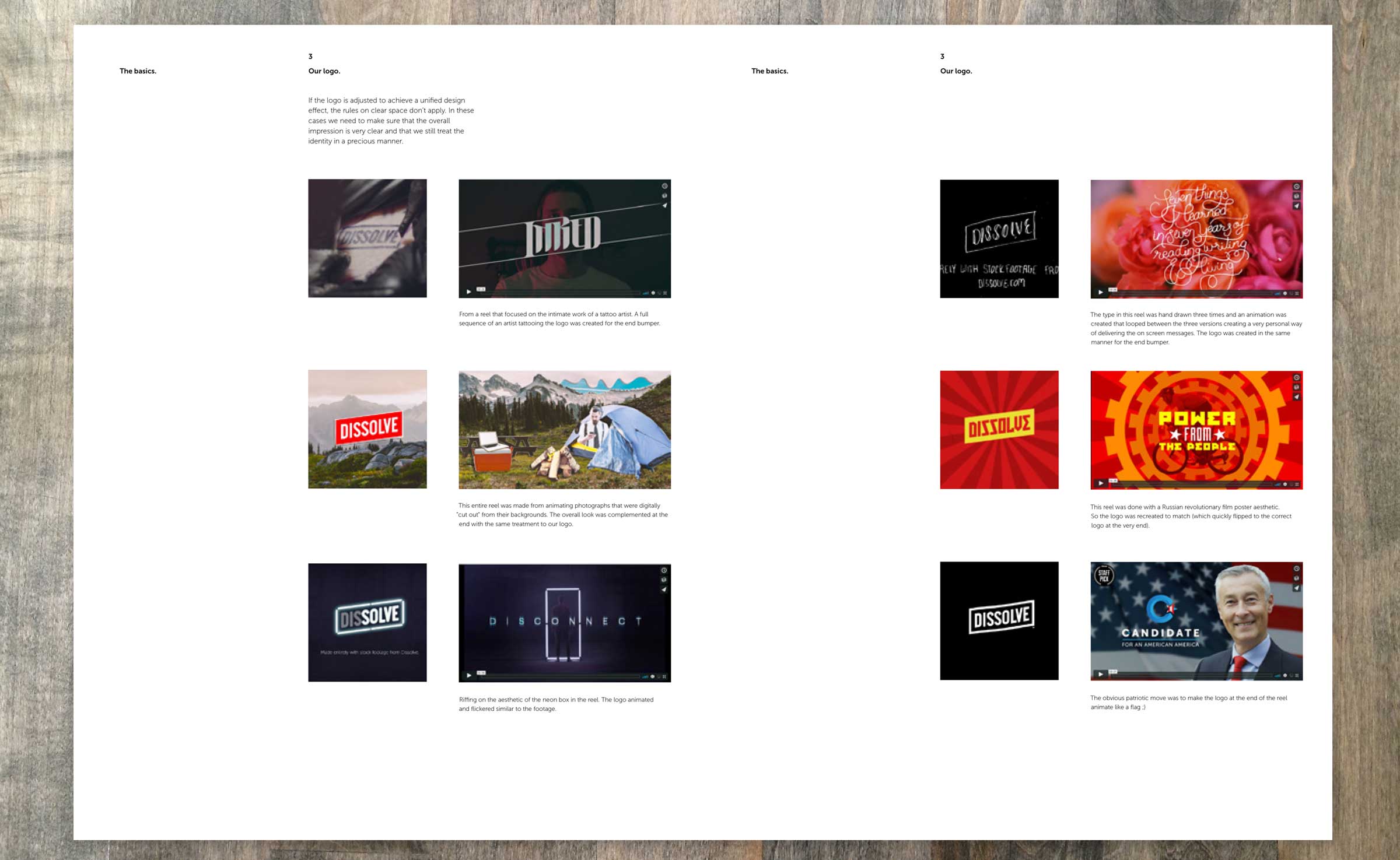1400x860 pixels.
Task: Select the red Dissolve mountain logo thumbnail
Action: 367,429
